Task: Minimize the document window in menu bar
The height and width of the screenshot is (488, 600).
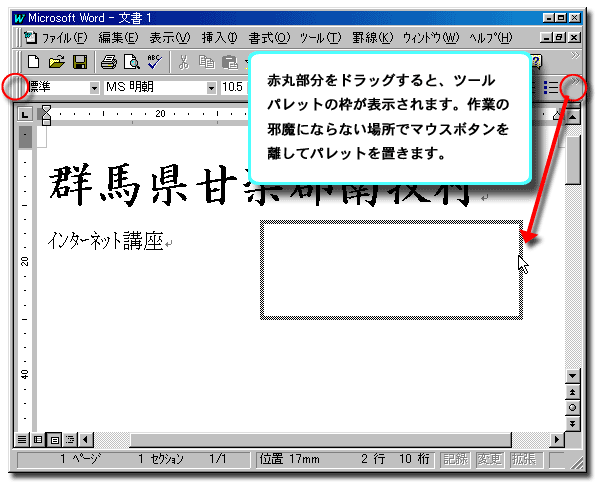Action: (547, 37)
